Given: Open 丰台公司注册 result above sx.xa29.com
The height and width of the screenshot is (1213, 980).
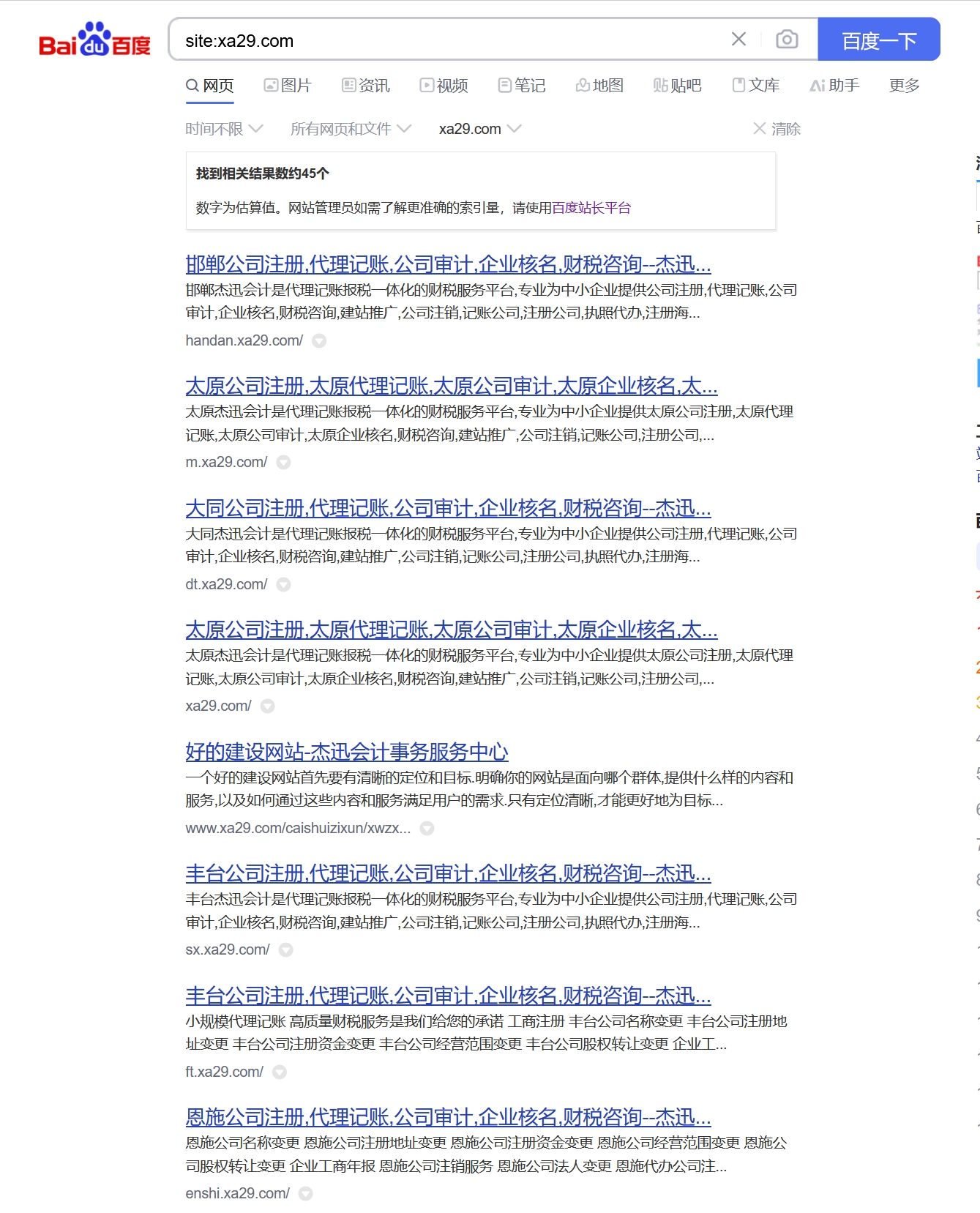Looking at the screenshot, I should 448,873.
